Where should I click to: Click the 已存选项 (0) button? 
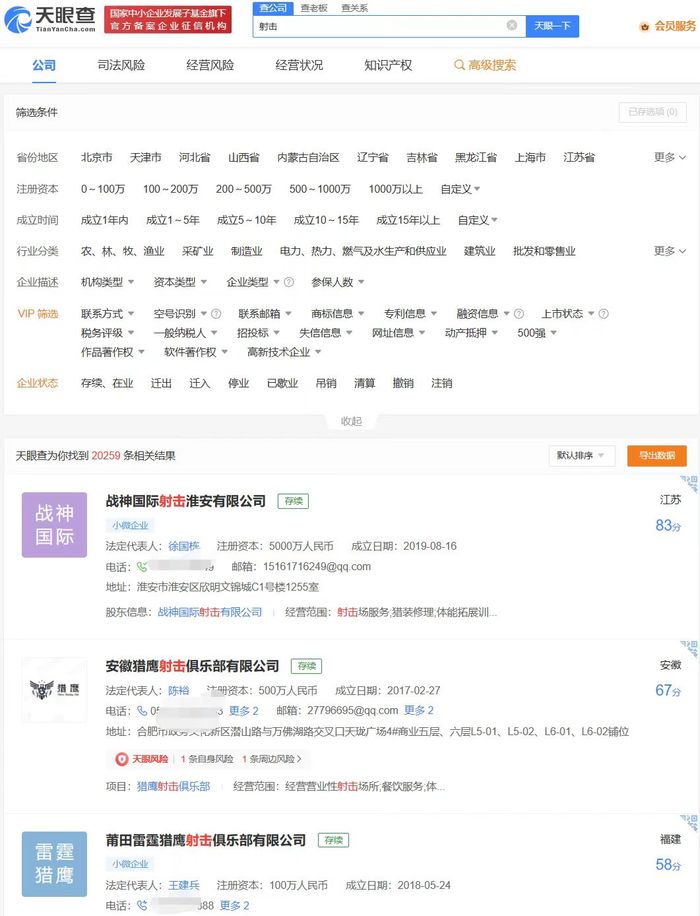(653, 112)
